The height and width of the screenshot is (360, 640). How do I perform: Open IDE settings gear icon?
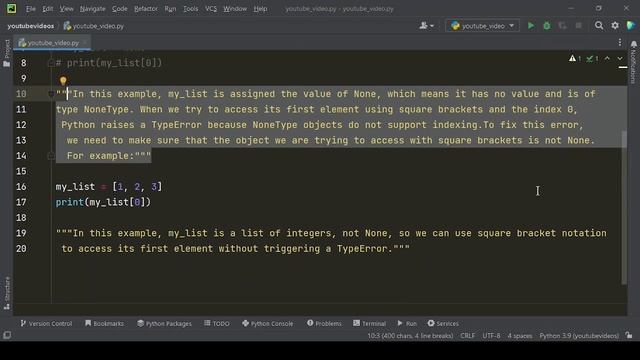615,26
